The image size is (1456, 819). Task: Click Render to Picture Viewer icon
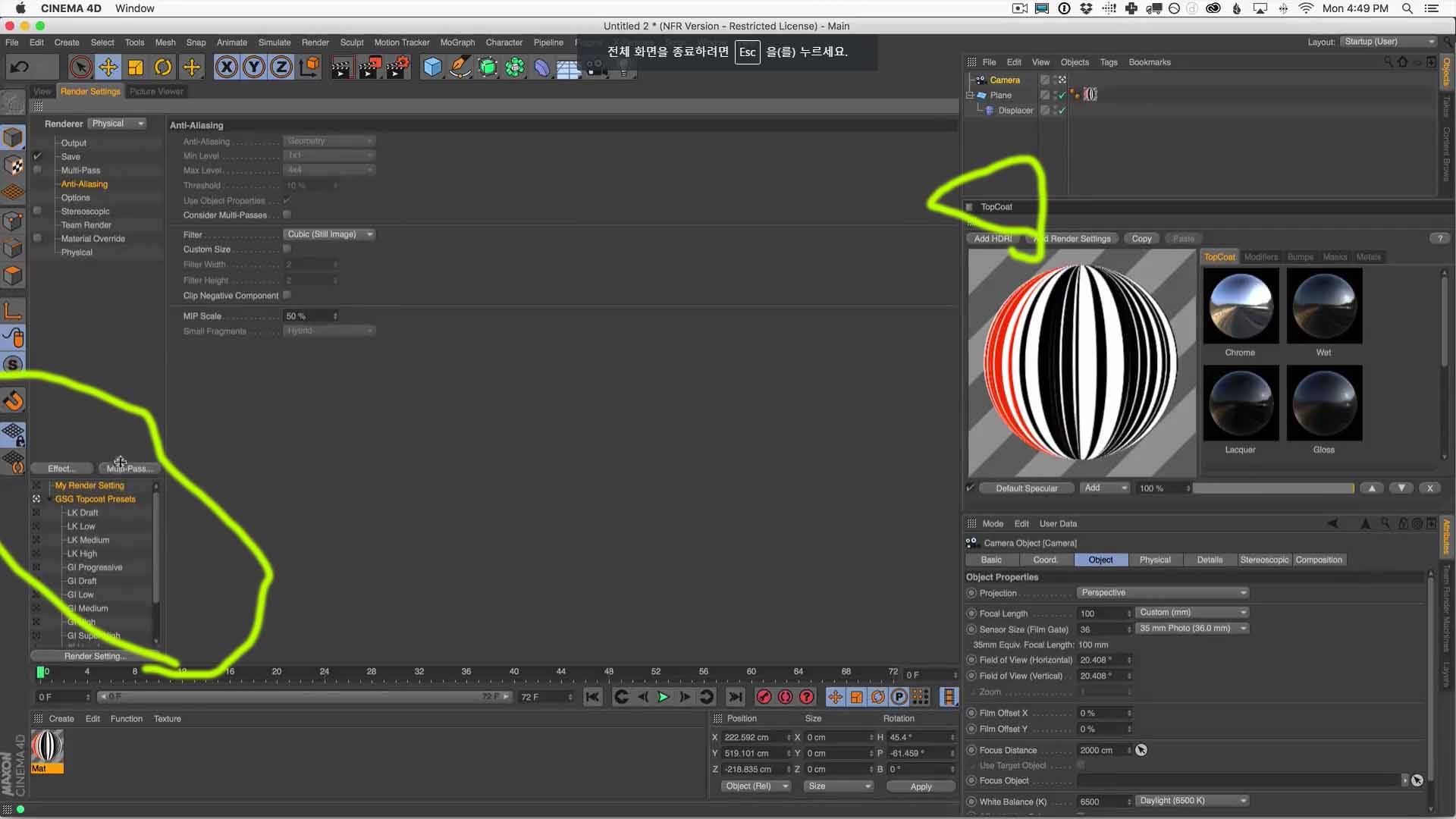(370, 67)
